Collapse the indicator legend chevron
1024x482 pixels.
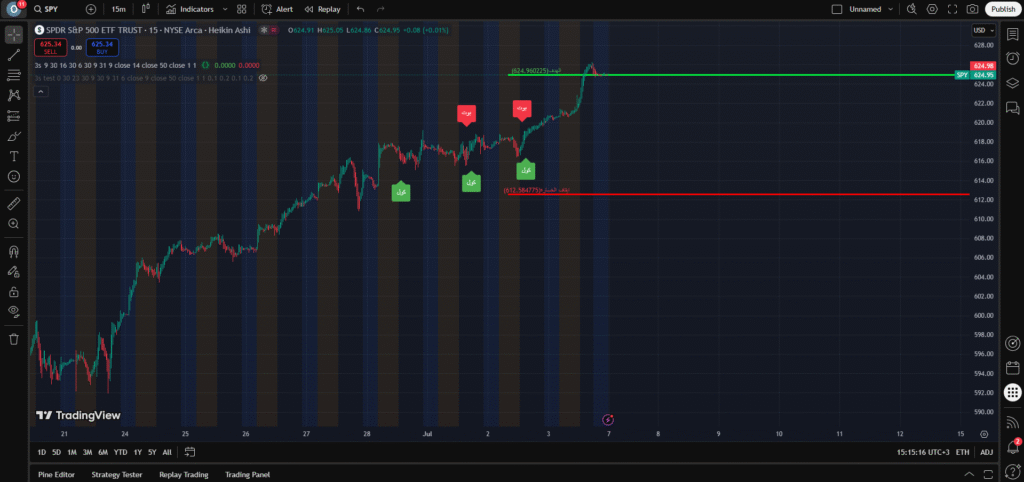pyautogui.click(x=40, y=92)
